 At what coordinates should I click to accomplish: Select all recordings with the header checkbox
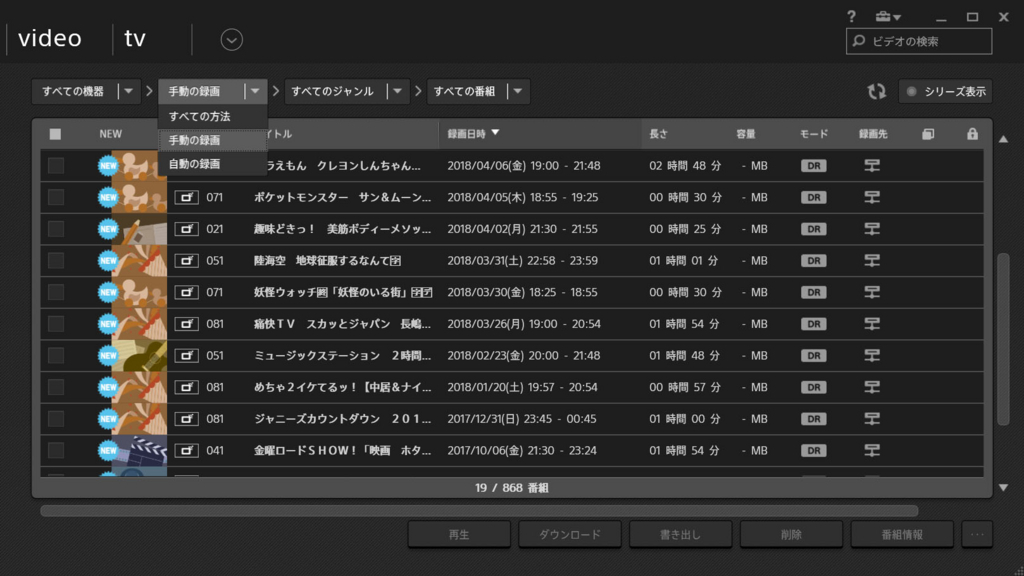pos(56,133)
